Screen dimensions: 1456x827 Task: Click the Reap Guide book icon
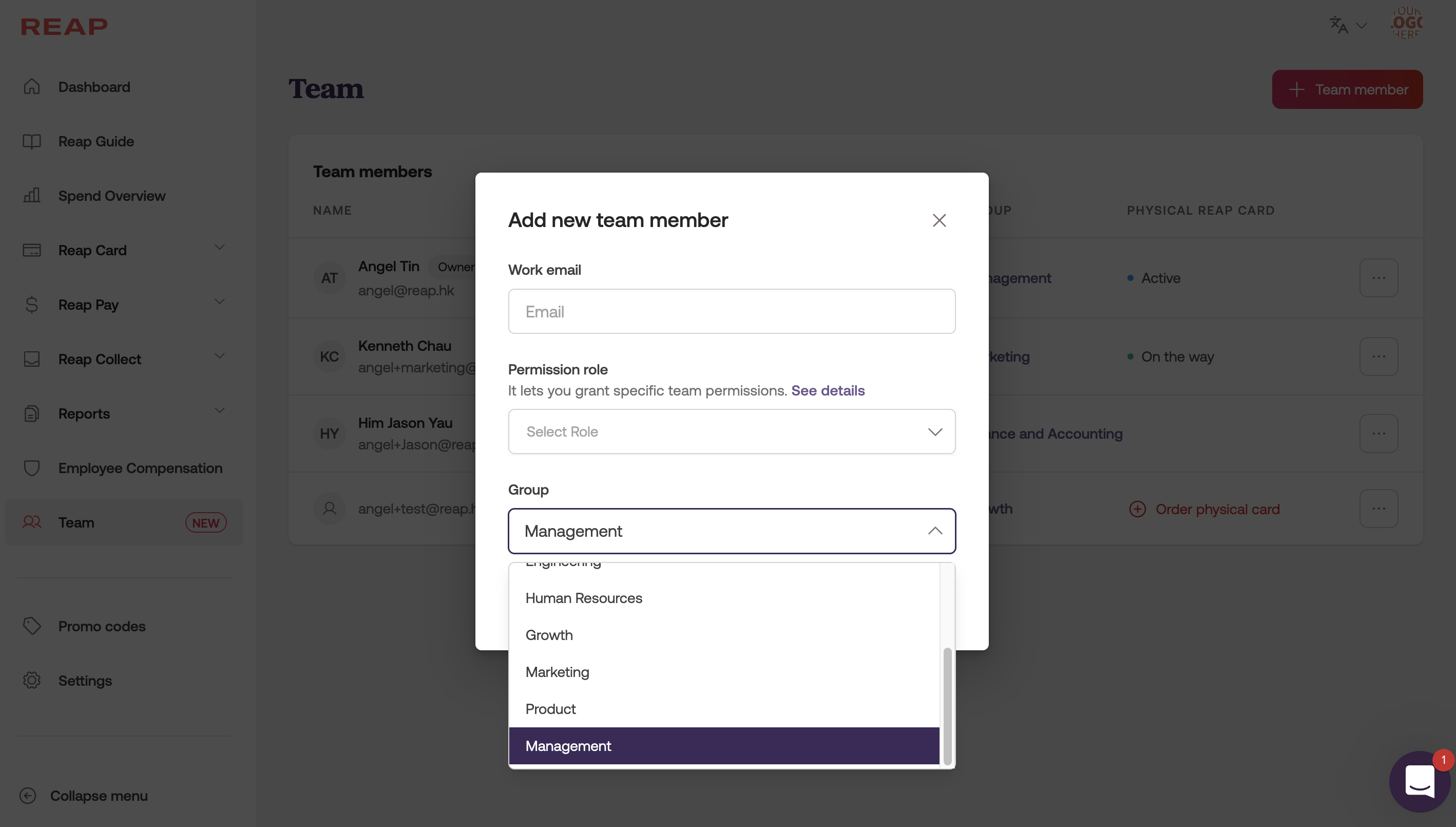point(32,141)
